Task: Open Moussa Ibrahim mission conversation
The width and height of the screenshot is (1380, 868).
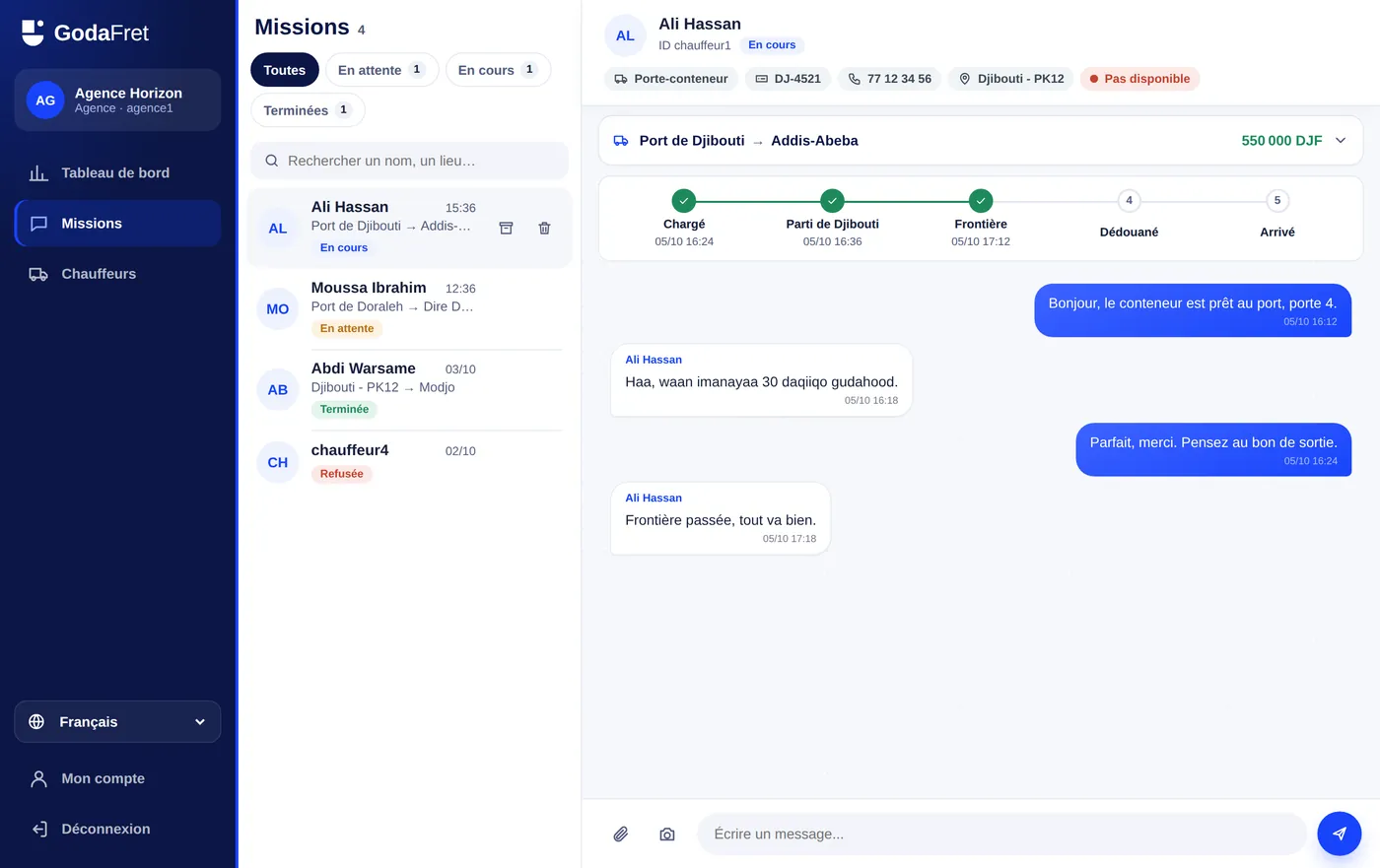Action: click(409, 309)
